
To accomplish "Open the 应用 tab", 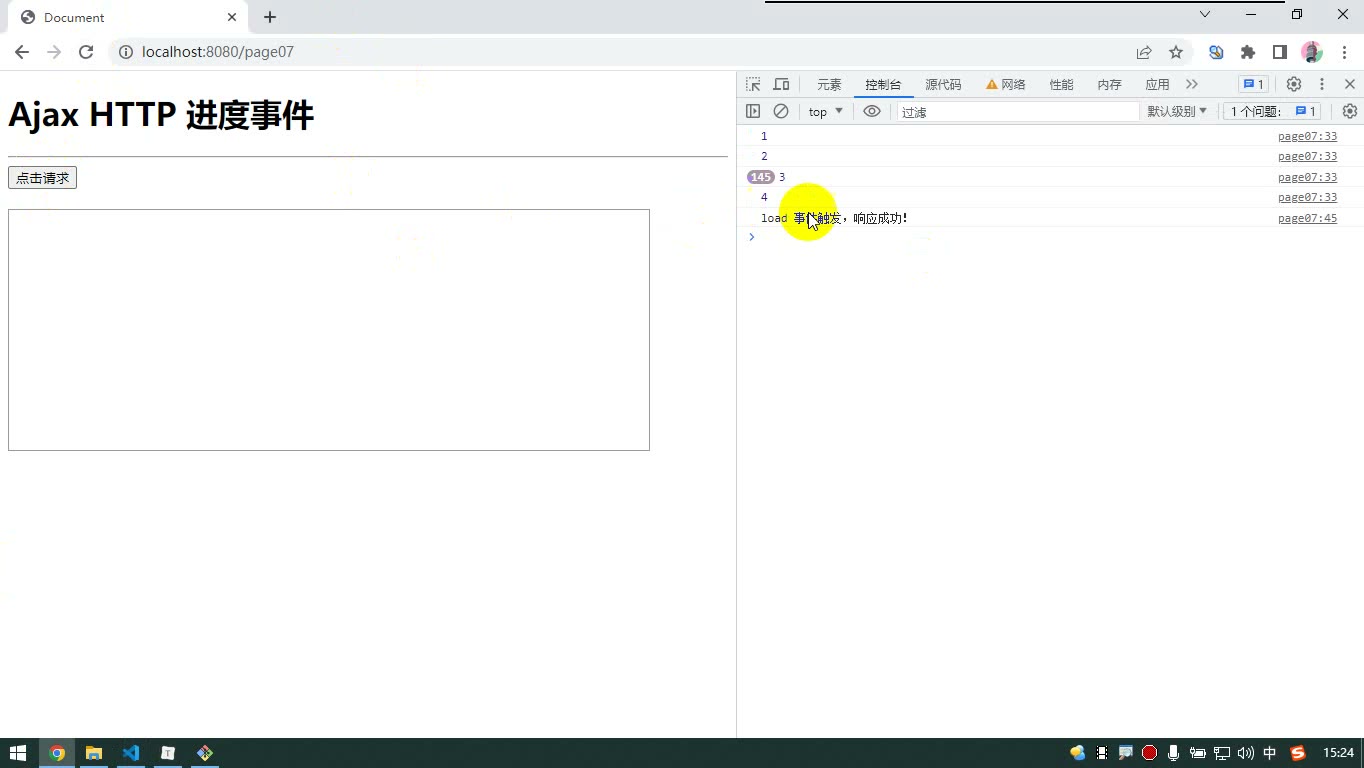I will point(1158,85).
